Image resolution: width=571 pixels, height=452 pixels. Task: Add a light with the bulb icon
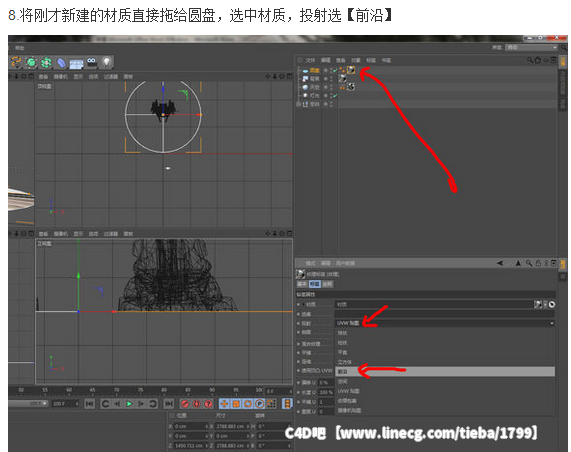(106, 62)
